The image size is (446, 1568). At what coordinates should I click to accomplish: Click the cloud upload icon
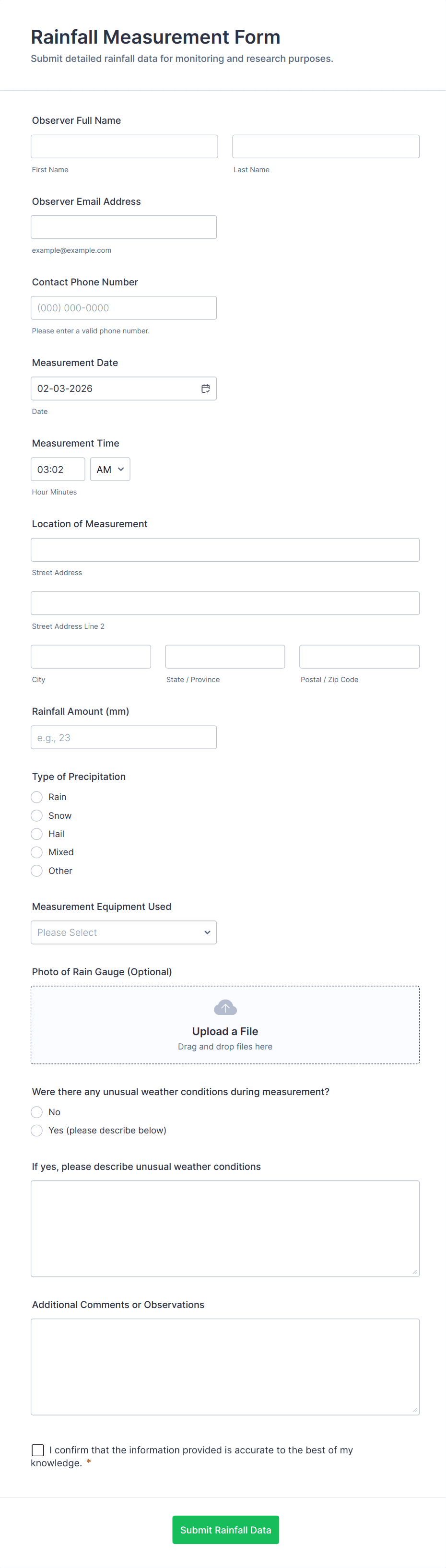[225, 1007]
